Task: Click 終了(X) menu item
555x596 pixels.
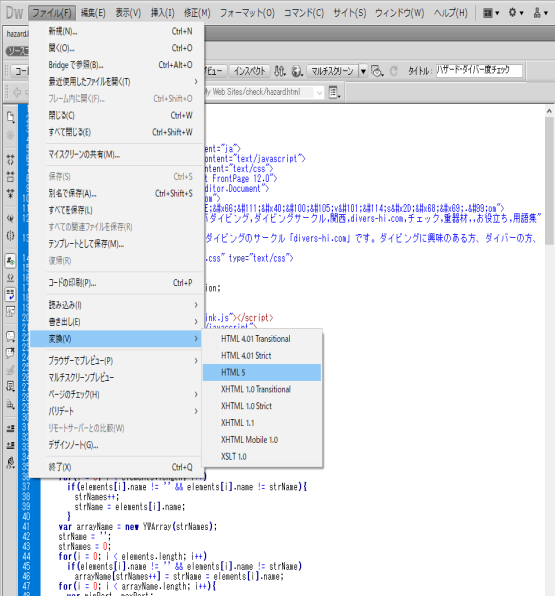Action: pyautogui.click(x=117, y=467)
